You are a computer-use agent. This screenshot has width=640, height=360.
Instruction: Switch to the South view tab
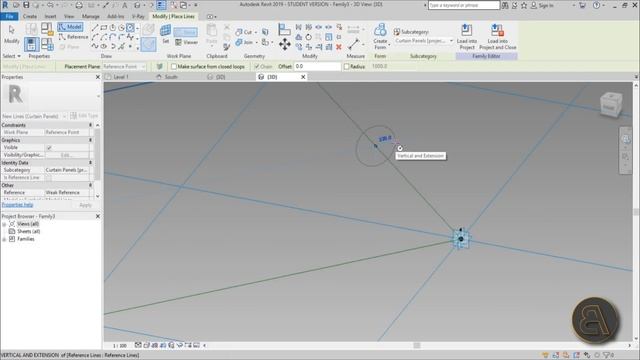coord(171,77)
